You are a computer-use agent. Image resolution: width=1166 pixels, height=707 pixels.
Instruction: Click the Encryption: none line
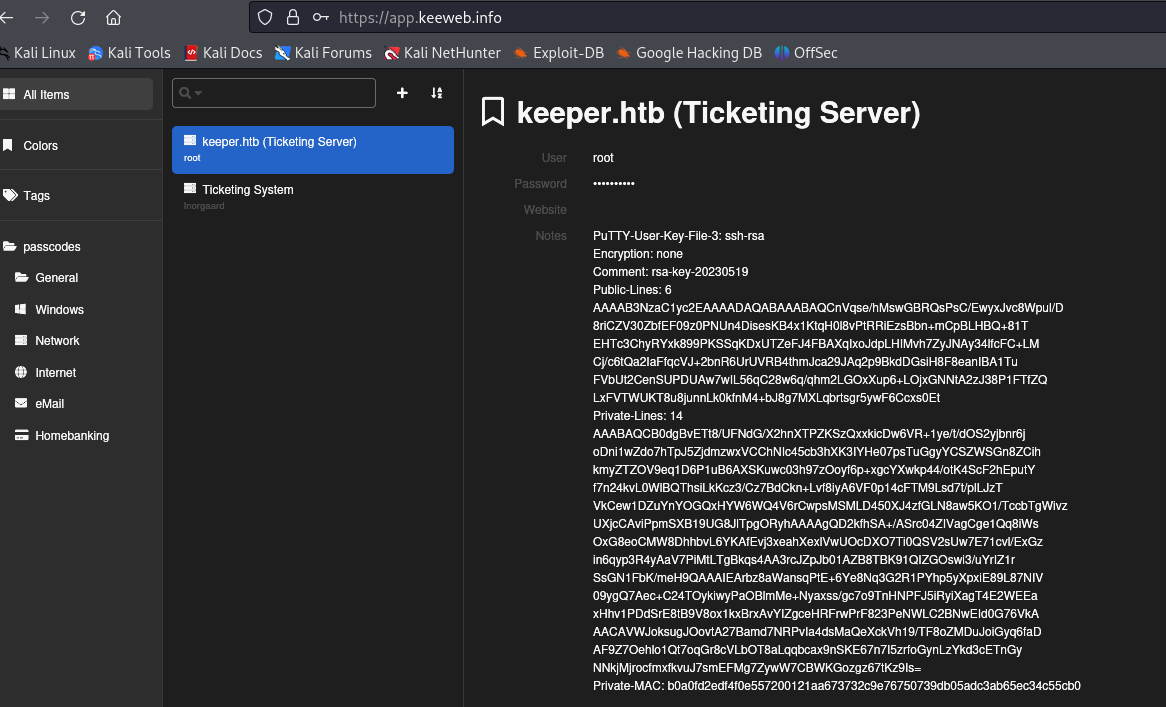pyautogui.click(x=637, y=254)
